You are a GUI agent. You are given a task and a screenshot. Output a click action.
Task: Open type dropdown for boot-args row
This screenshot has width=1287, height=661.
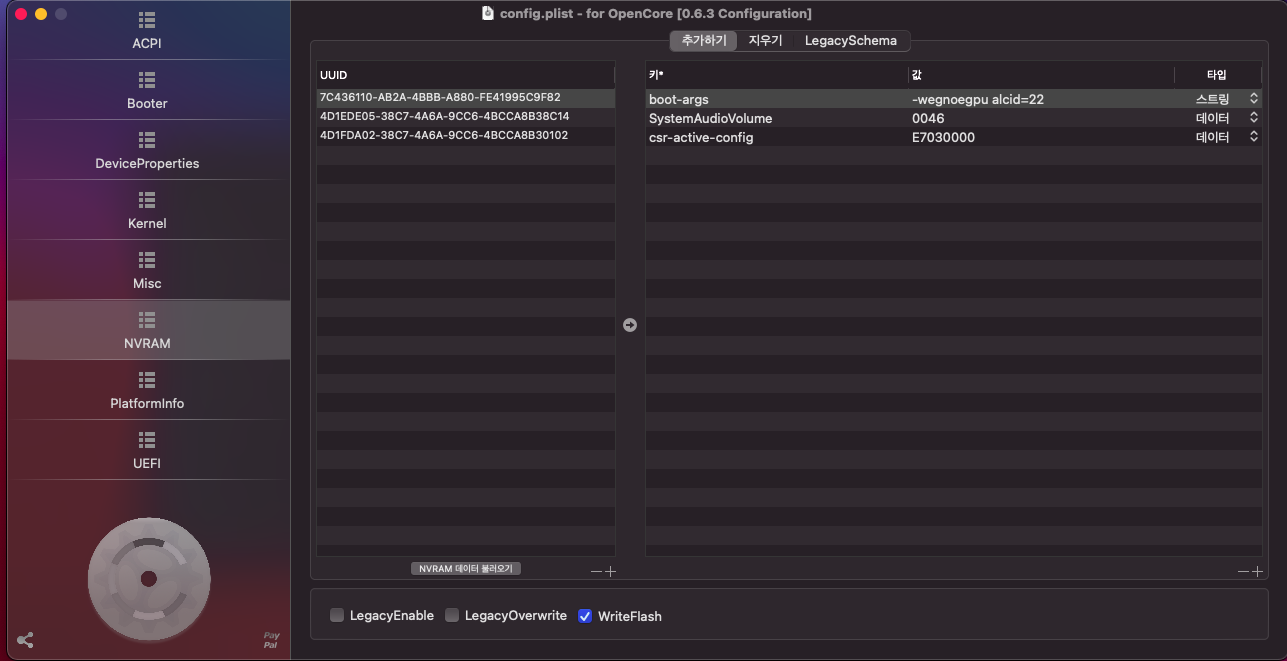1253,99
